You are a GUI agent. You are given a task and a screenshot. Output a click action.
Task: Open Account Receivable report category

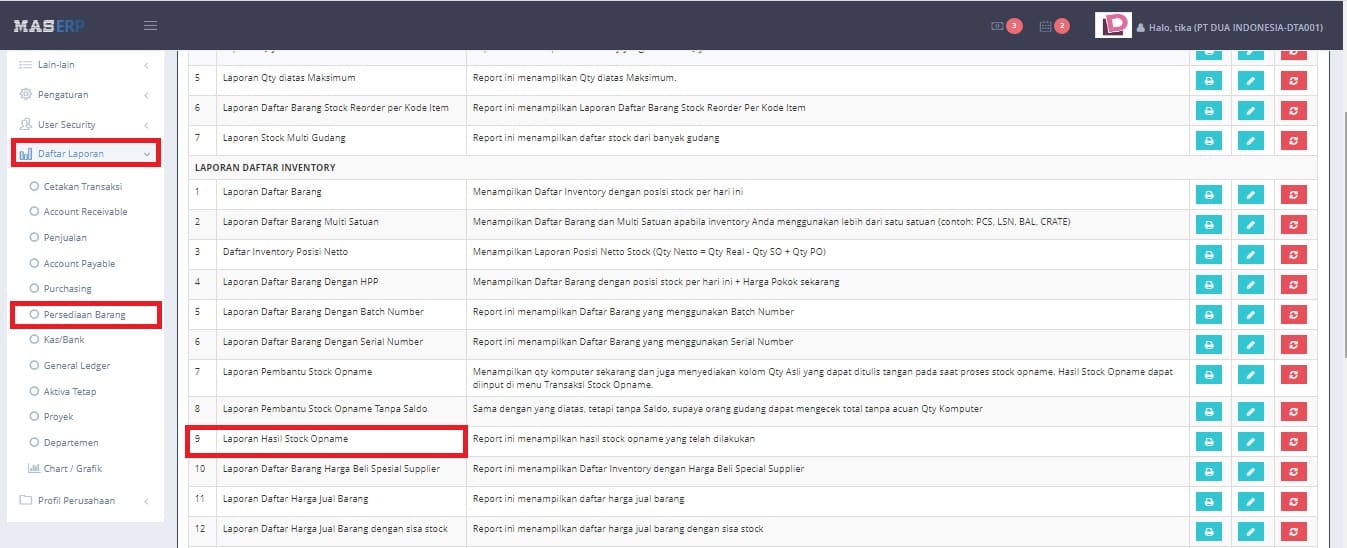[85, 212]
